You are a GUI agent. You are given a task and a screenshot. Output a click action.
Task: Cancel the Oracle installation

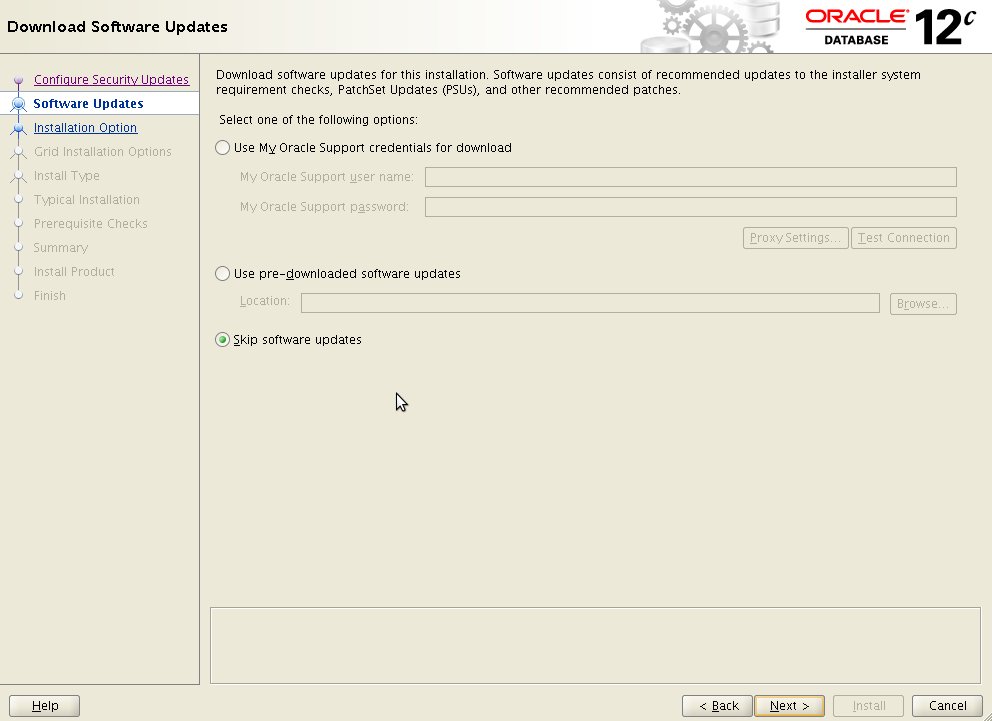click(x=945, y=705)
